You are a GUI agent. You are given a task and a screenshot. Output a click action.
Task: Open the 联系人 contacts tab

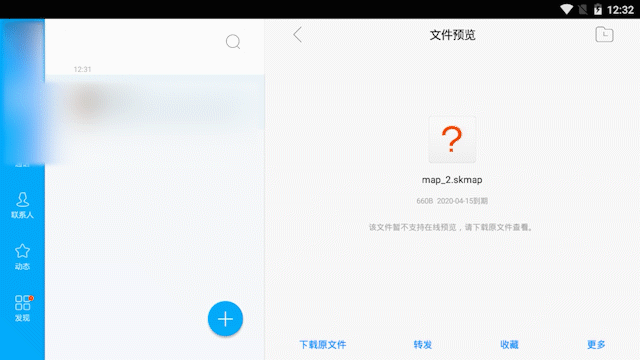click(22, 205)
